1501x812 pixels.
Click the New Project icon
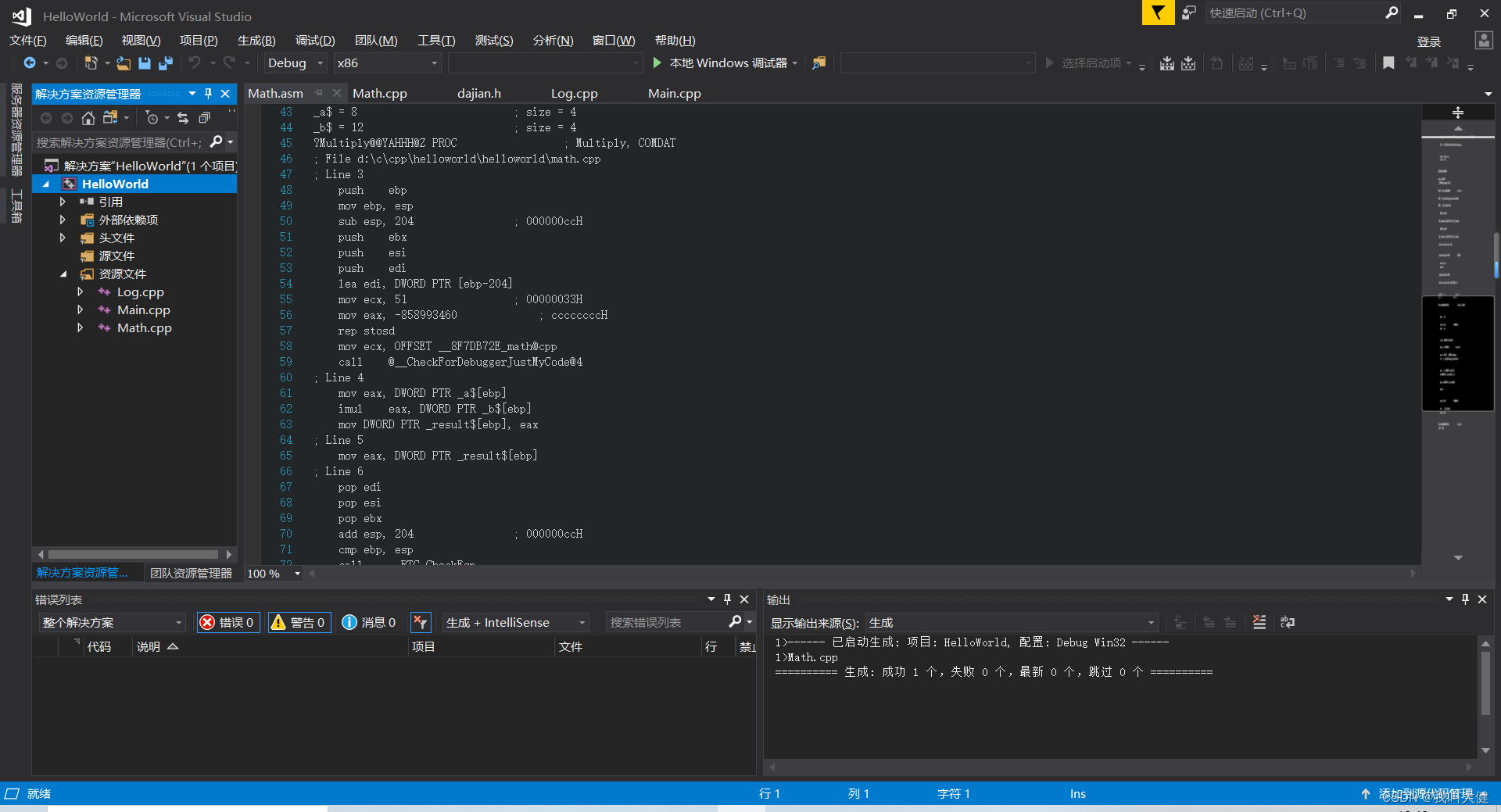click(91, 63)
